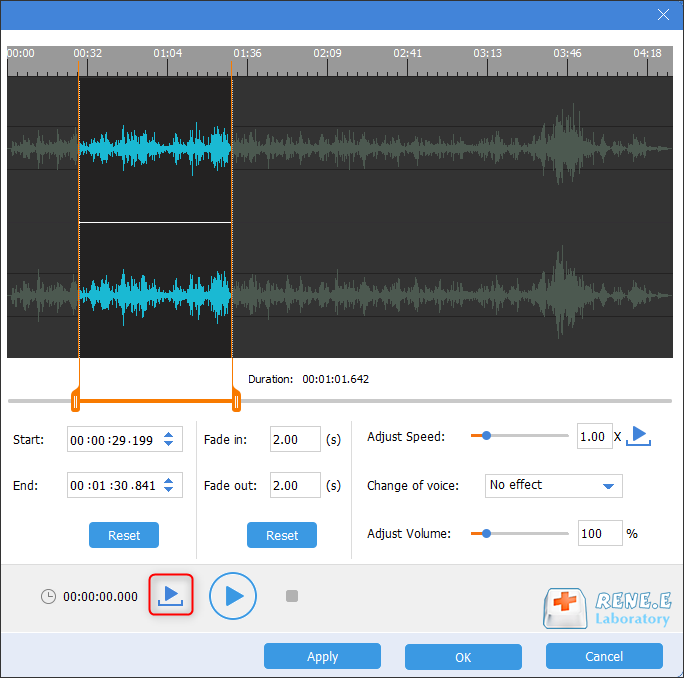Open the Change of voice dropdown
The height and width of the screenshot is (678, 684).
click(x=554, y=486)
